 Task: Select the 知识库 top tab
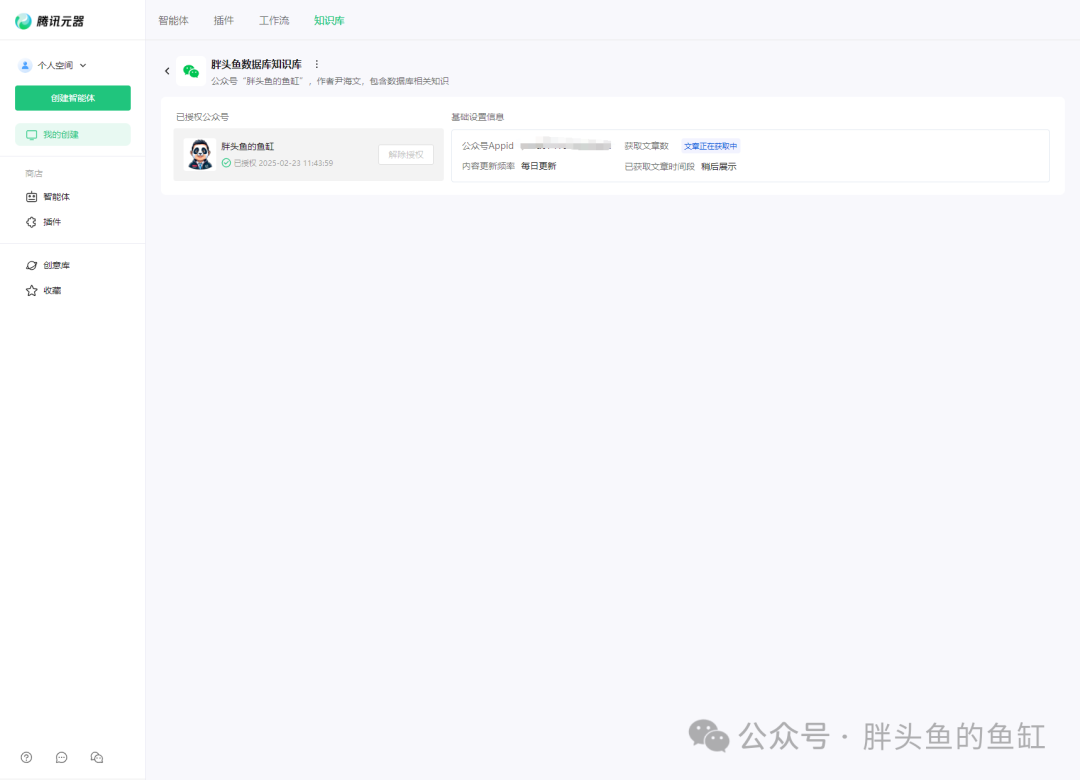(x=329, y=21)
